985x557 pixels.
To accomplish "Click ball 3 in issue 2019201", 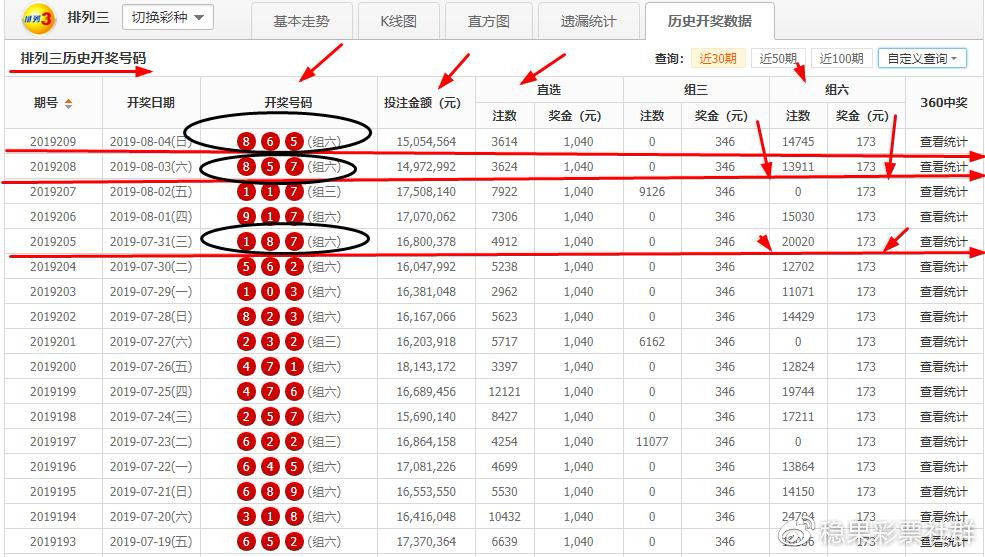I will (270, 342).
